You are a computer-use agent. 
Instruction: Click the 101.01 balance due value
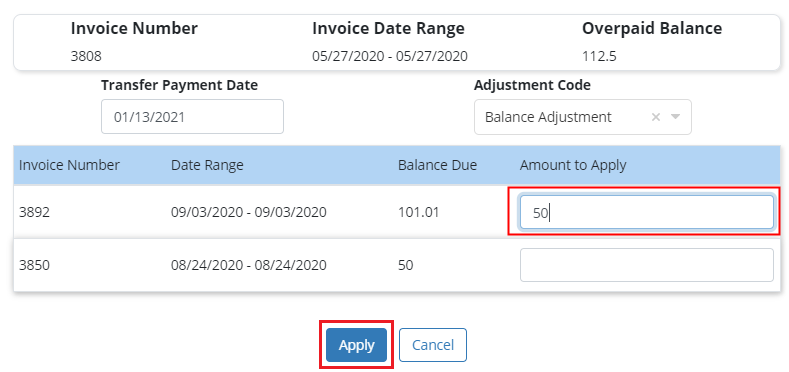point(419,212)
